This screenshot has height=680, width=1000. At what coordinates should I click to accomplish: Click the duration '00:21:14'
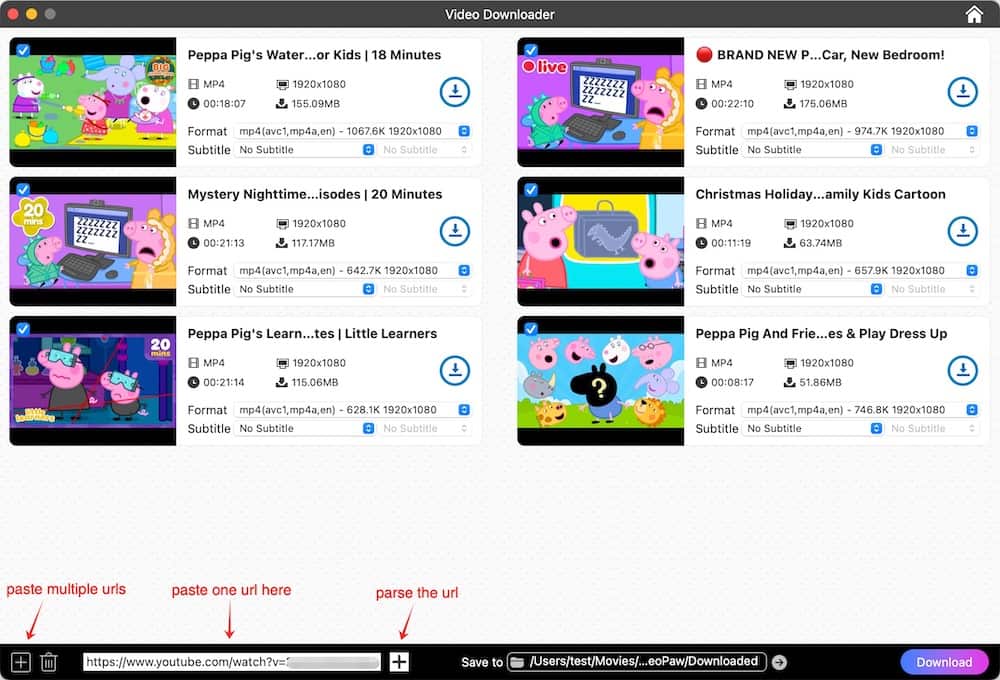pos(224,383)
